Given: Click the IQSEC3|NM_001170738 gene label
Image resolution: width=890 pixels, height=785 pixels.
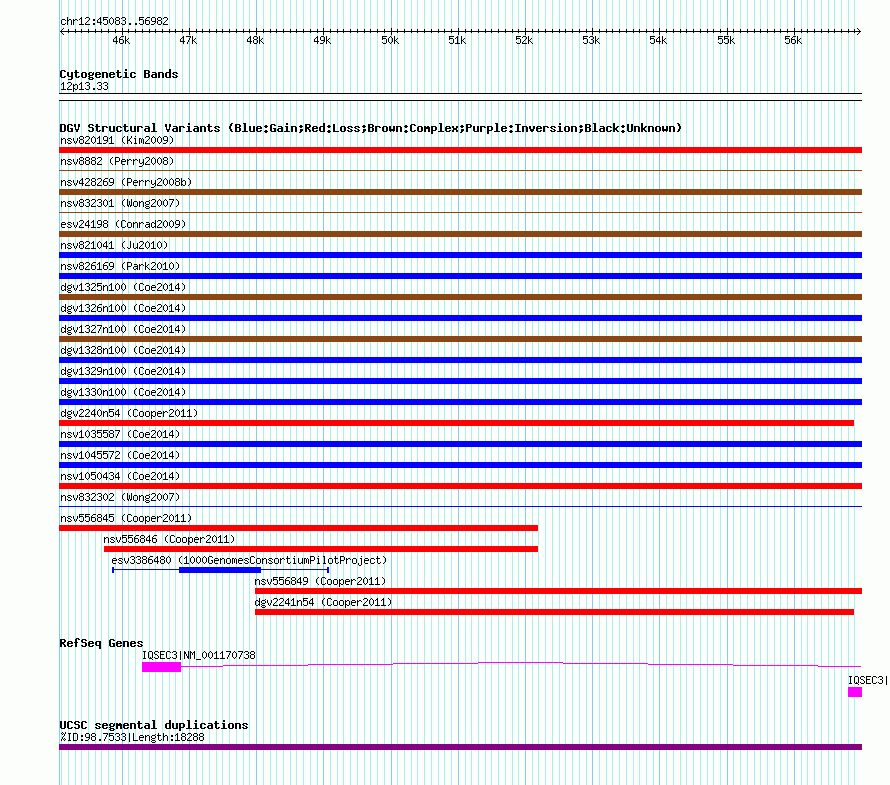Looking at the screenshot, I should (x=199, y=655).
